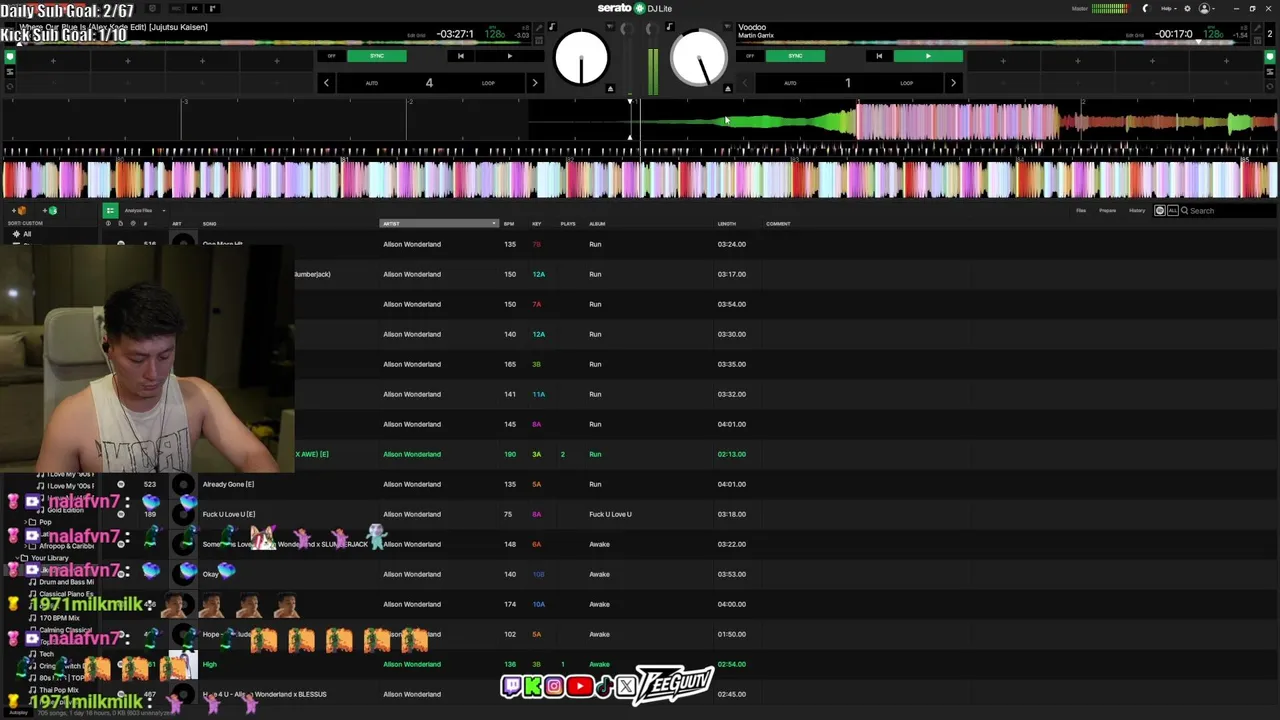Viewport: 1280px width, 720px height.
Task: Turn off SYNC on the left deck
Action: pyautogui.click(x=377, y=56)
